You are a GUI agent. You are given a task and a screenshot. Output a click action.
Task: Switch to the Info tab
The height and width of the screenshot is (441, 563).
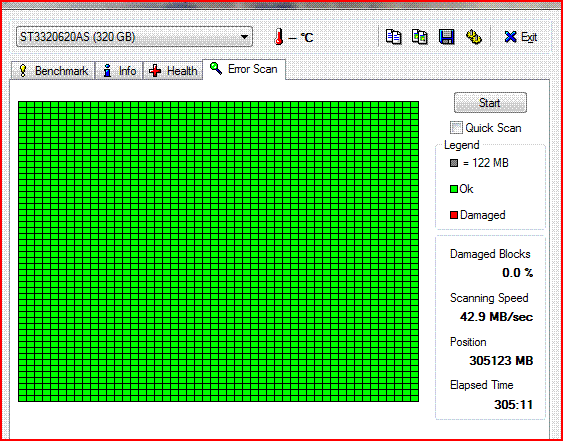[x=119, y=71]
